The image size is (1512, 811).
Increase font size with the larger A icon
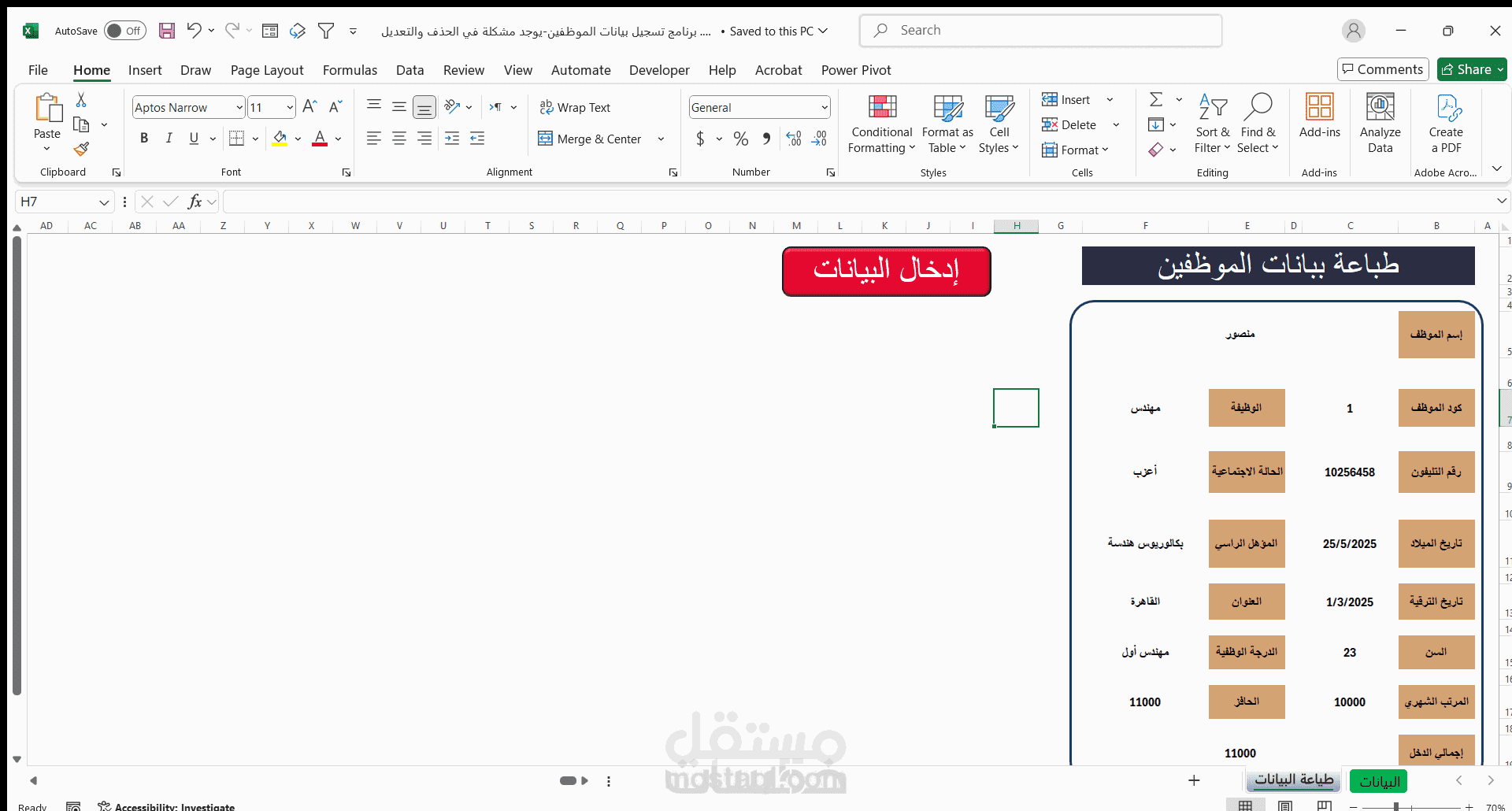coord(309,107)
